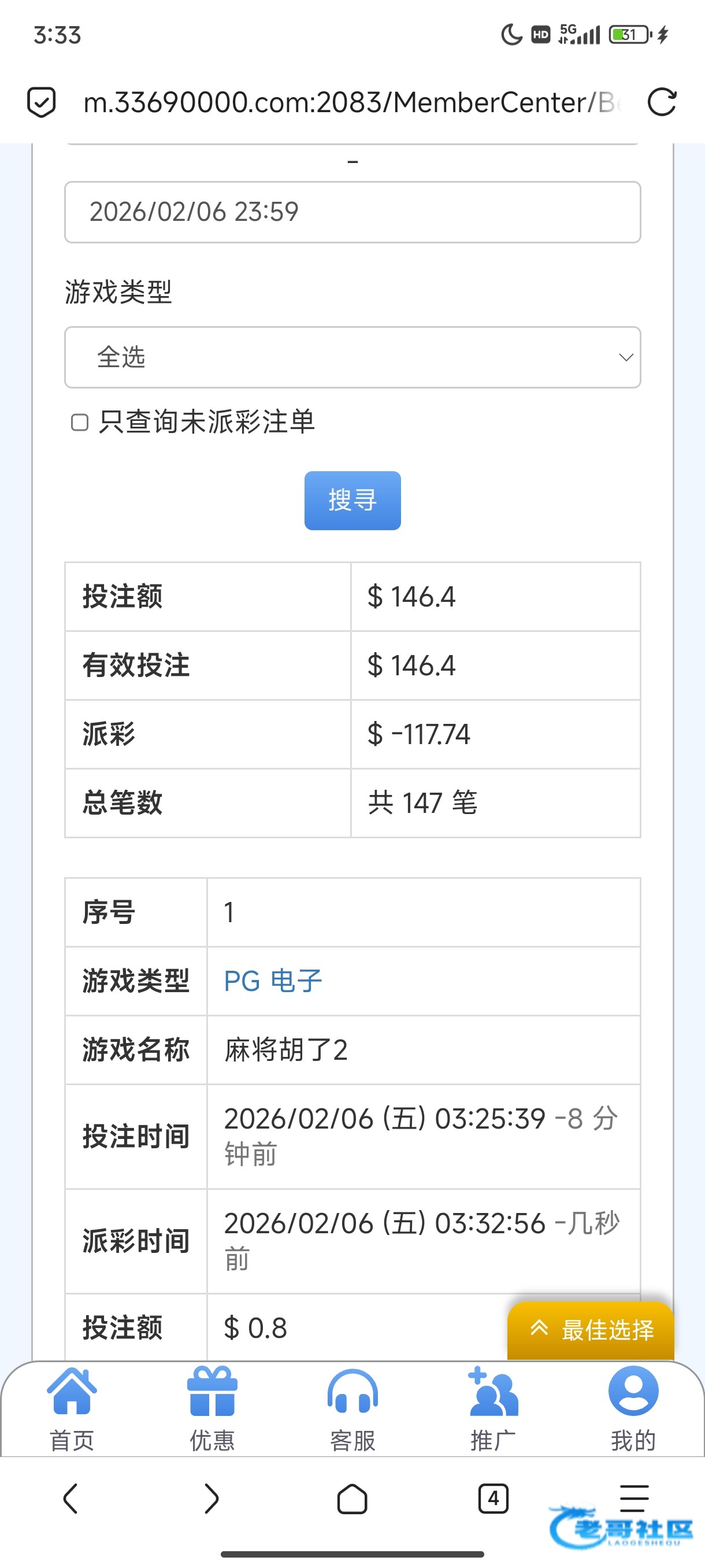Check the unsettled bets only checkbox
705x1568 pixels.
tap(80, 423)
